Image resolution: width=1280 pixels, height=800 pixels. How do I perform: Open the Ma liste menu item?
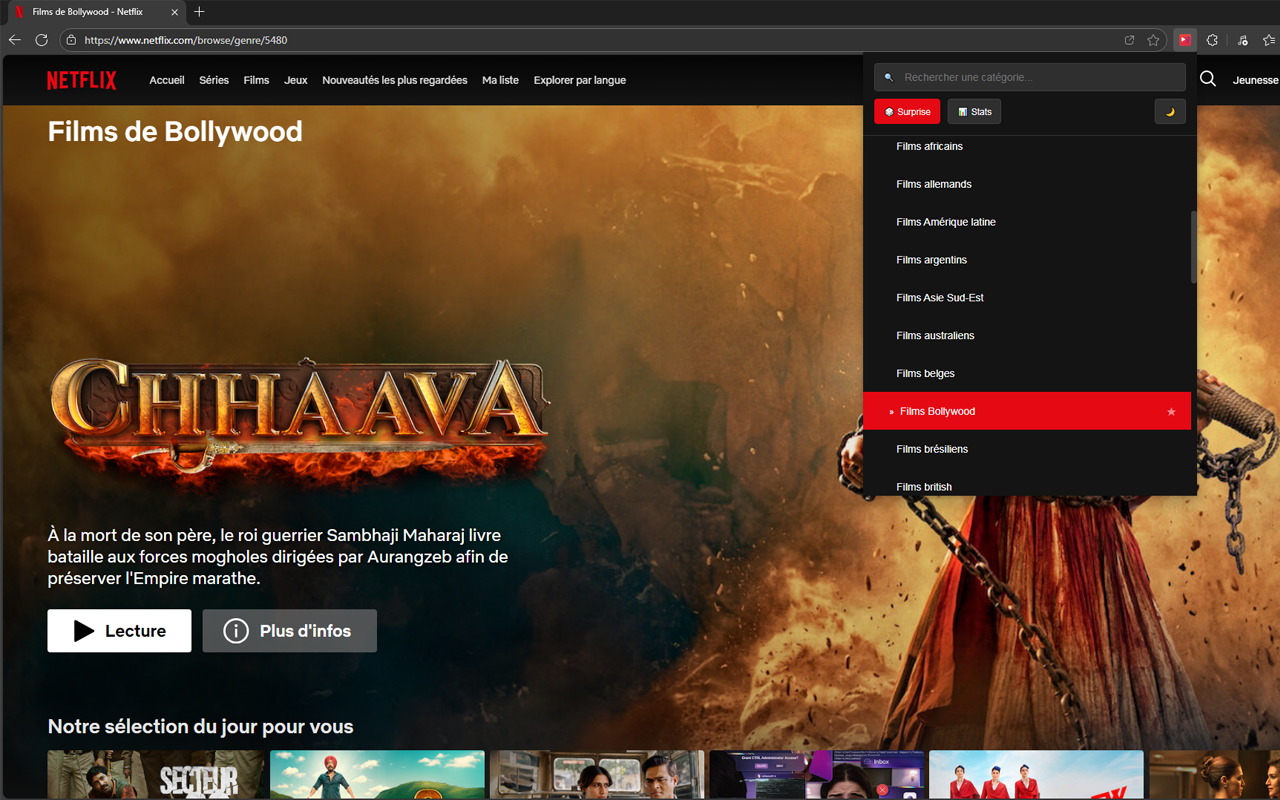(x=500, y=80)
